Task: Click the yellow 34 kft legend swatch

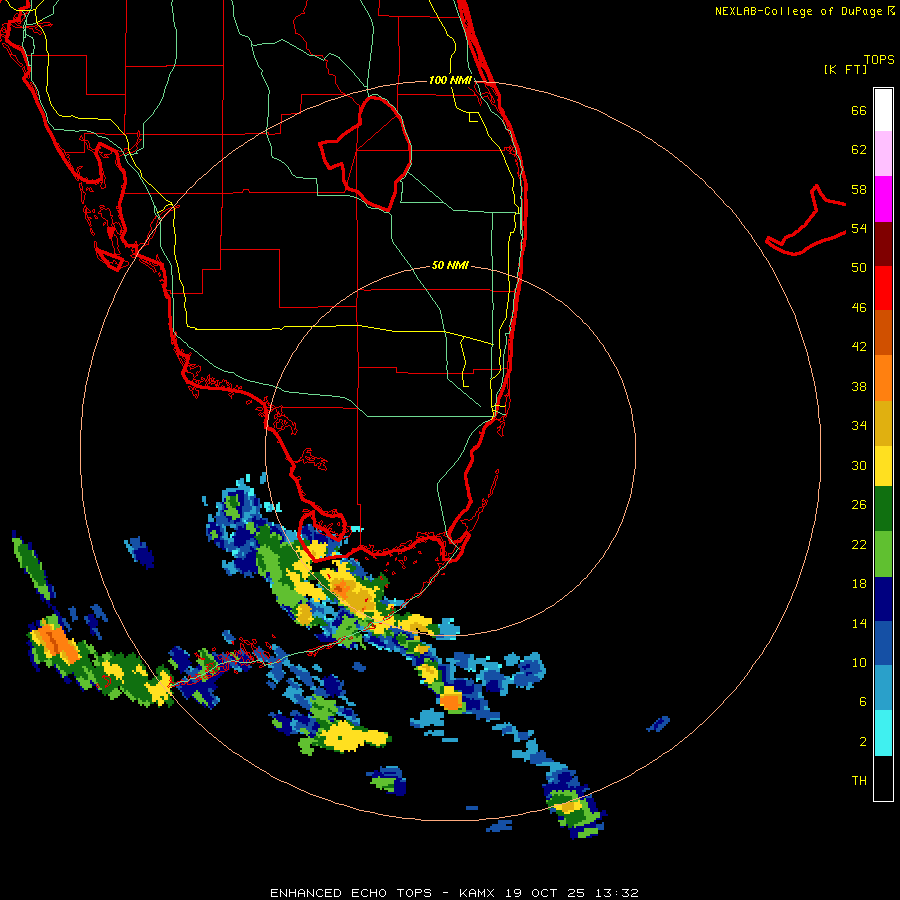Action: [x=883, y=466]
